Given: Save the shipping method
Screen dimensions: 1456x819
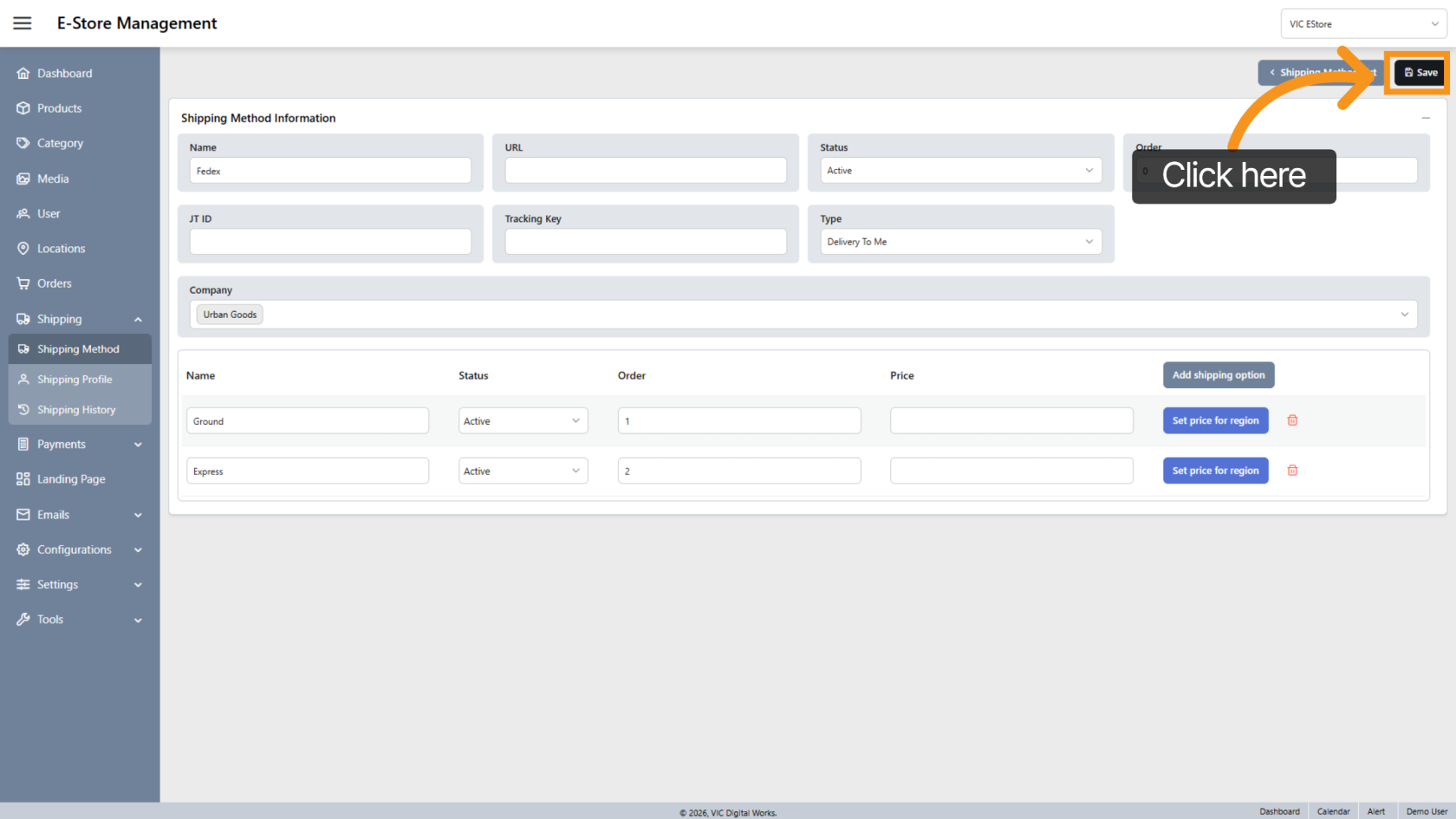Looking at the screenshot, I should click(x=1420, y=73).
